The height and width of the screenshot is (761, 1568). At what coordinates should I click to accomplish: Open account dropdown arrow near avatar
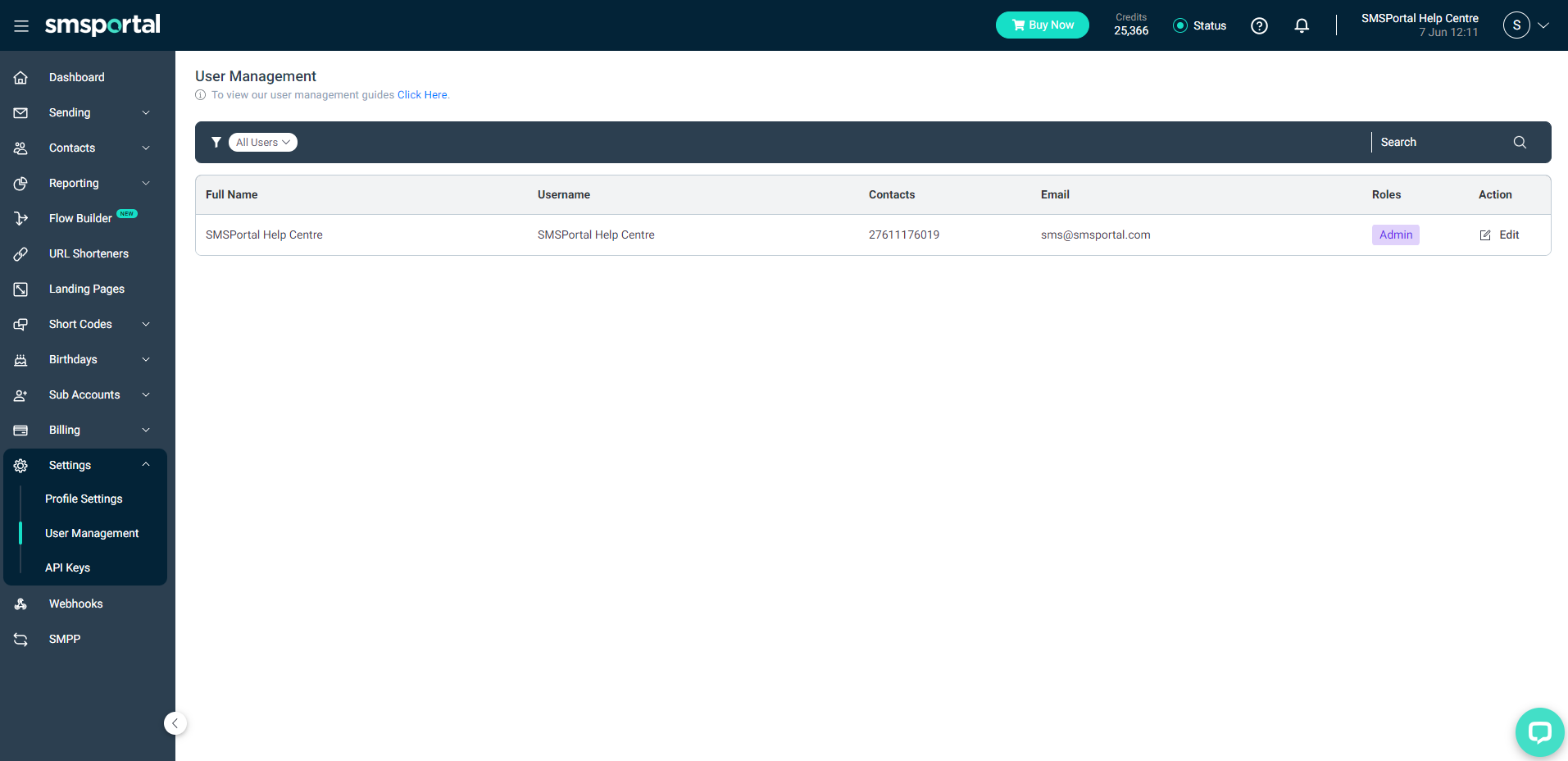[x=1543, y=25]
